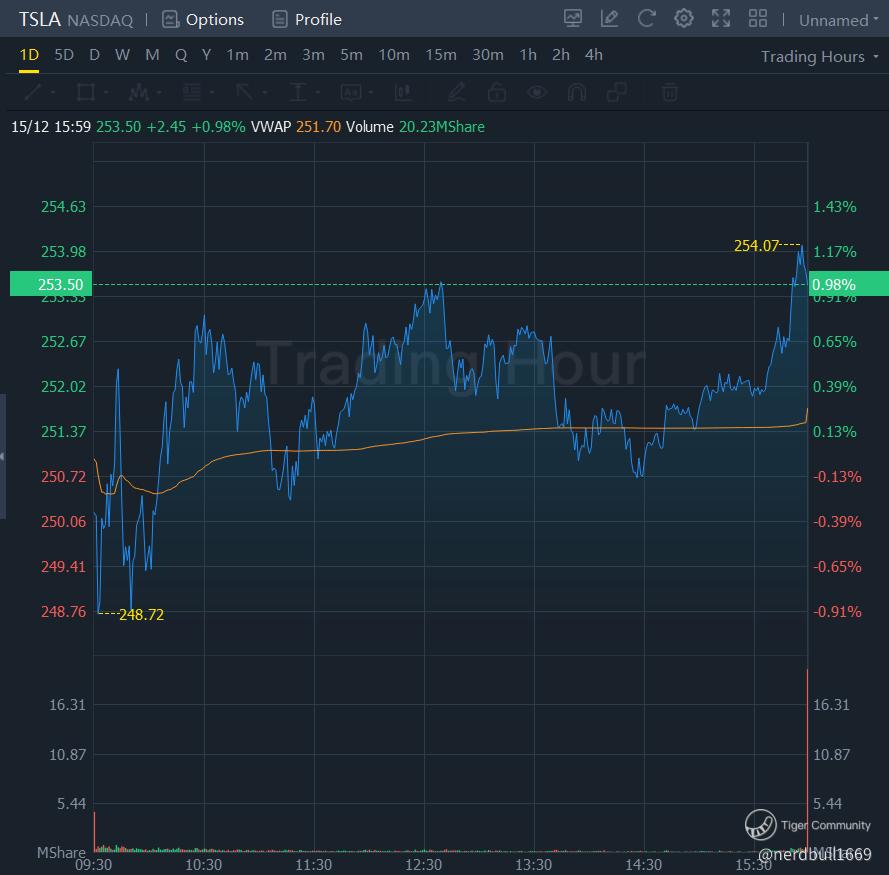Enter fullscreen chart mode
The height and width of the screenshot is (875, 889).
coord(721,18)
